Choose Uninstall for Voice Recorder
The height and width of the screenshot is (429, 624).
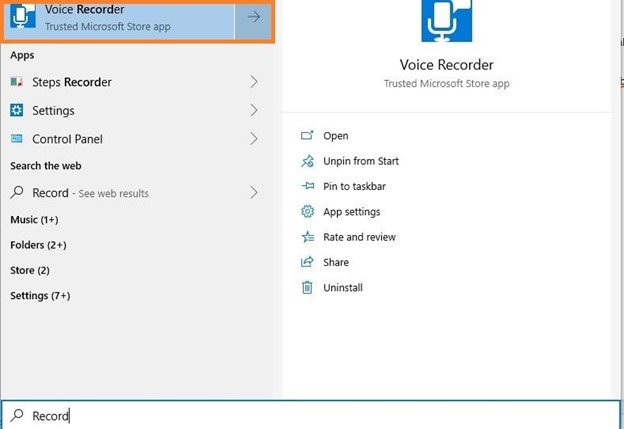pyautogui.click(x=343, y=288)
